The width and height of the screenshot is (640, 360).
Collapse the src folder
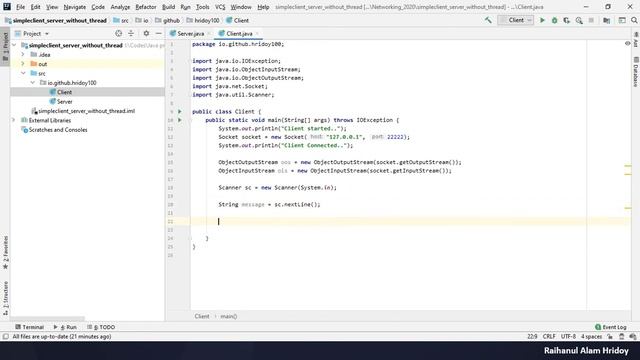(23, 73)
